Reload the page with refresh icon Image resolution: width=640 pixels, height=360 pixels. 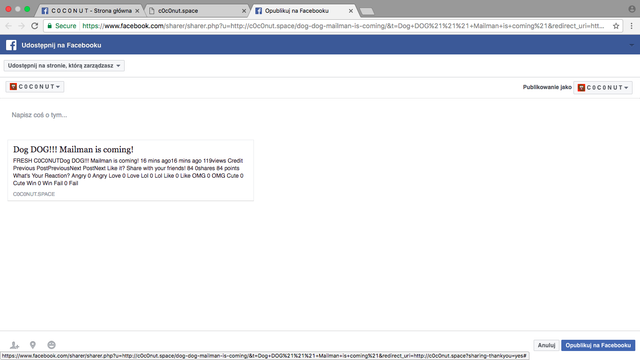[35, 26]
